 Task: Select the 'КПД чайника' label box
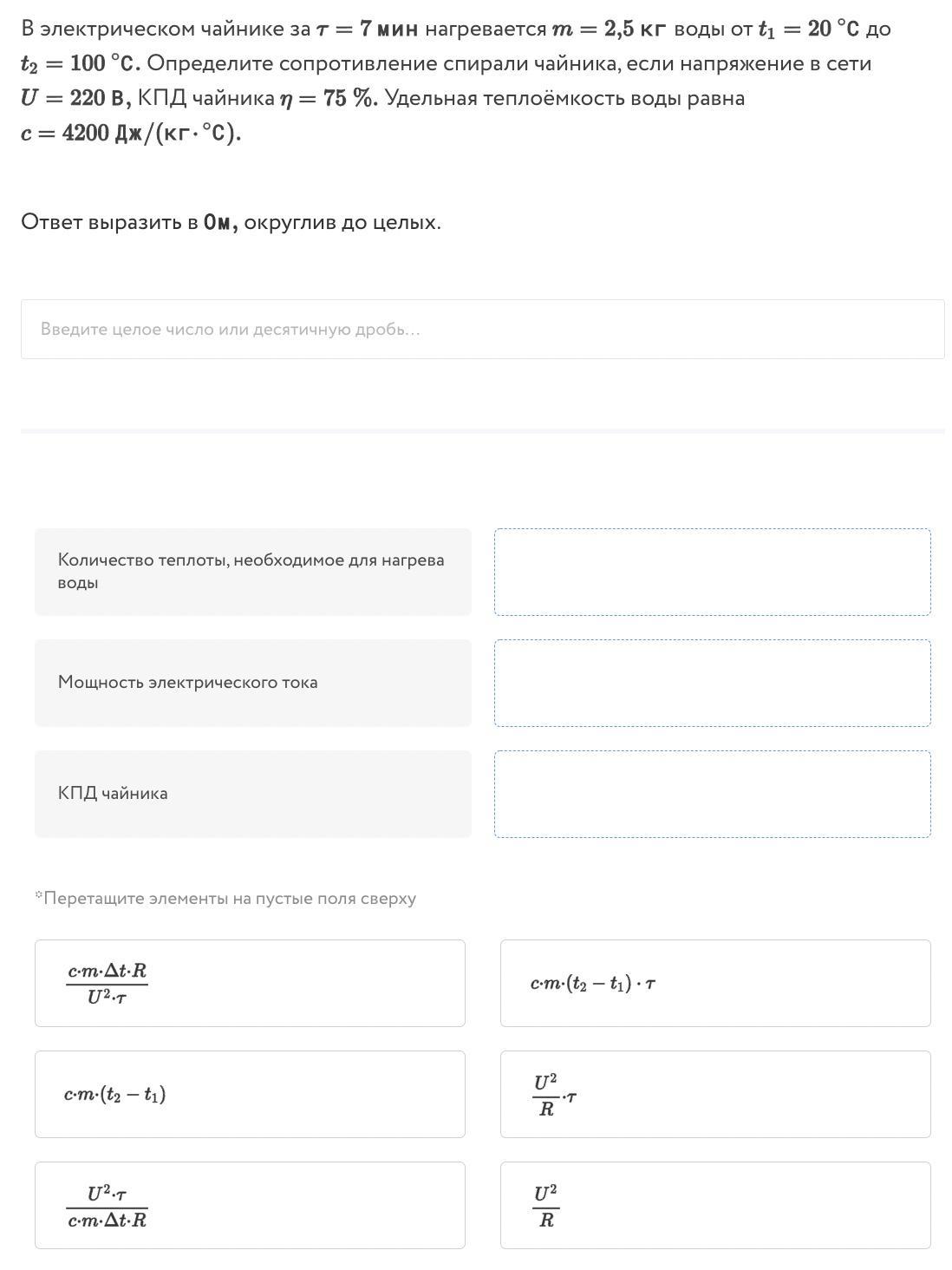click(x=252, y=794)
